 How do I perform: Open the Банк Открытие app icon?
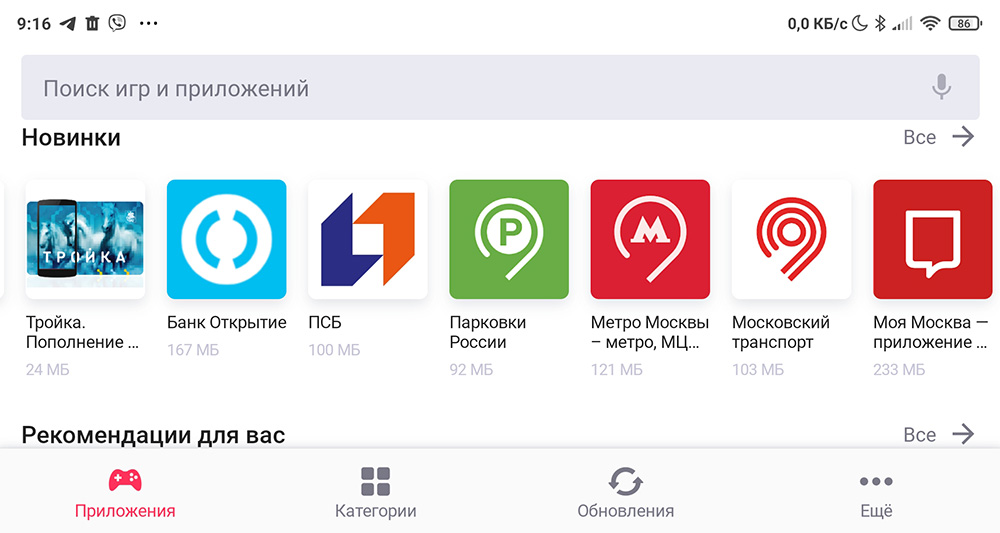(x=226, y=239)
